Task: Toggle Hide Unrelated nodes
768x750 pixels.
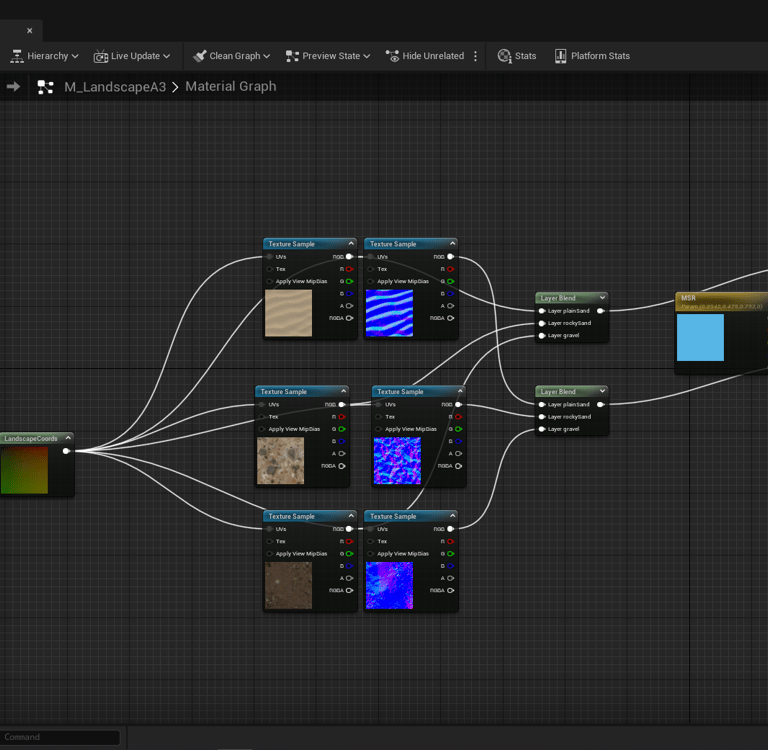Action: tap(424, 56)
